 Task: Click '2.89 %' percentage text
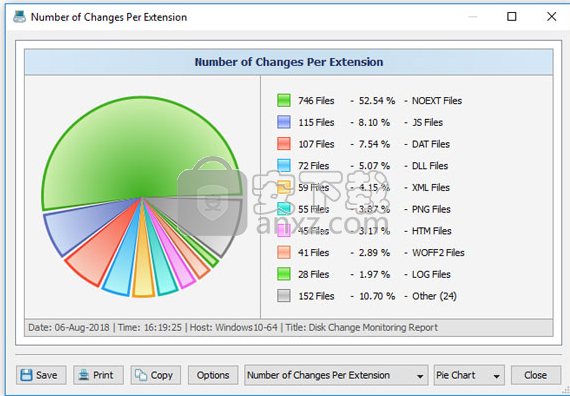click(x=374, y=253)
